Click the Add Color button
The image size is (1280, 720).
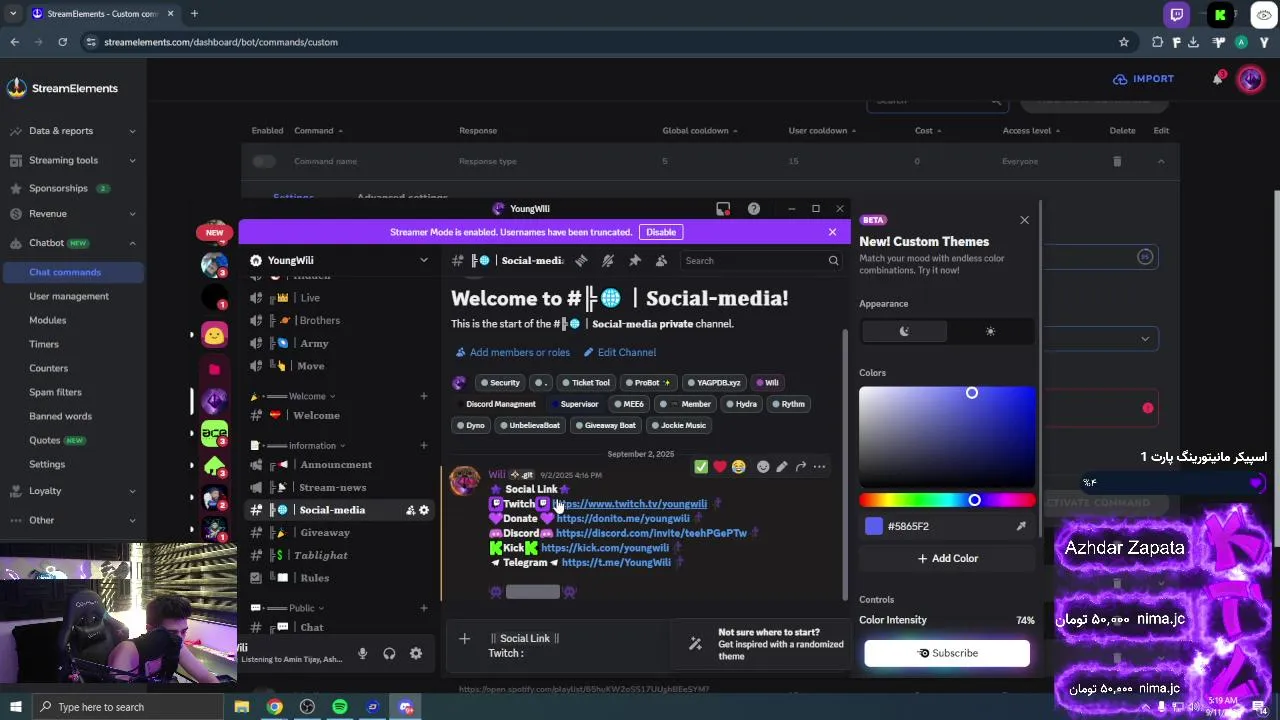click(x=947, y=558)
